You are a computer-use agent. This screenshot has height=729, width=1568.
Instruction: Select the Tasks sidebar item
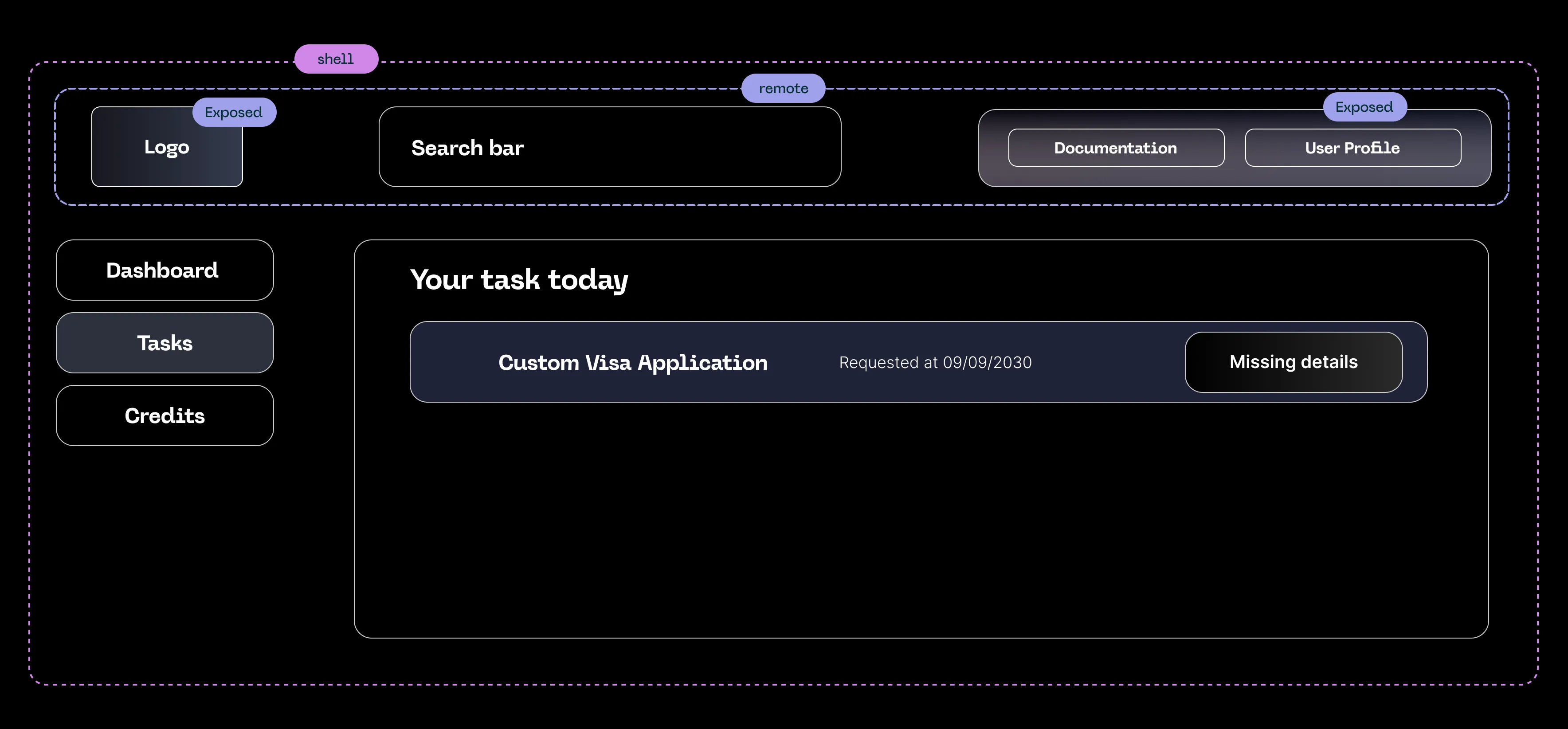tap(165, 343)
